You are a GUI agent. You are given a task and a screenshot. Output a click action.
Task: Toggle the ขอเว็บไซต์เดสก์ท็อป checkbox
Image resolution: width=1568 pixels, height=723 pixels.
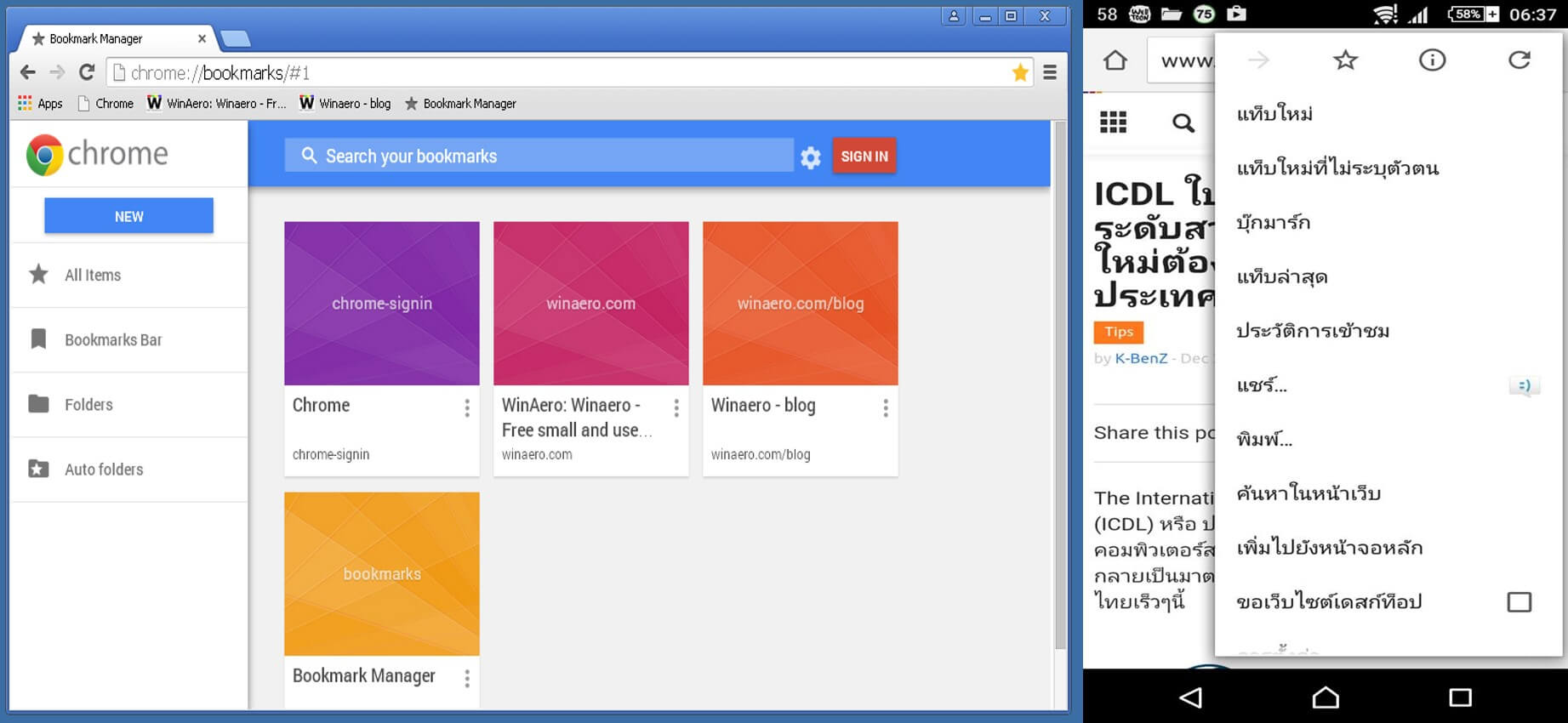tap(1519, 602)
